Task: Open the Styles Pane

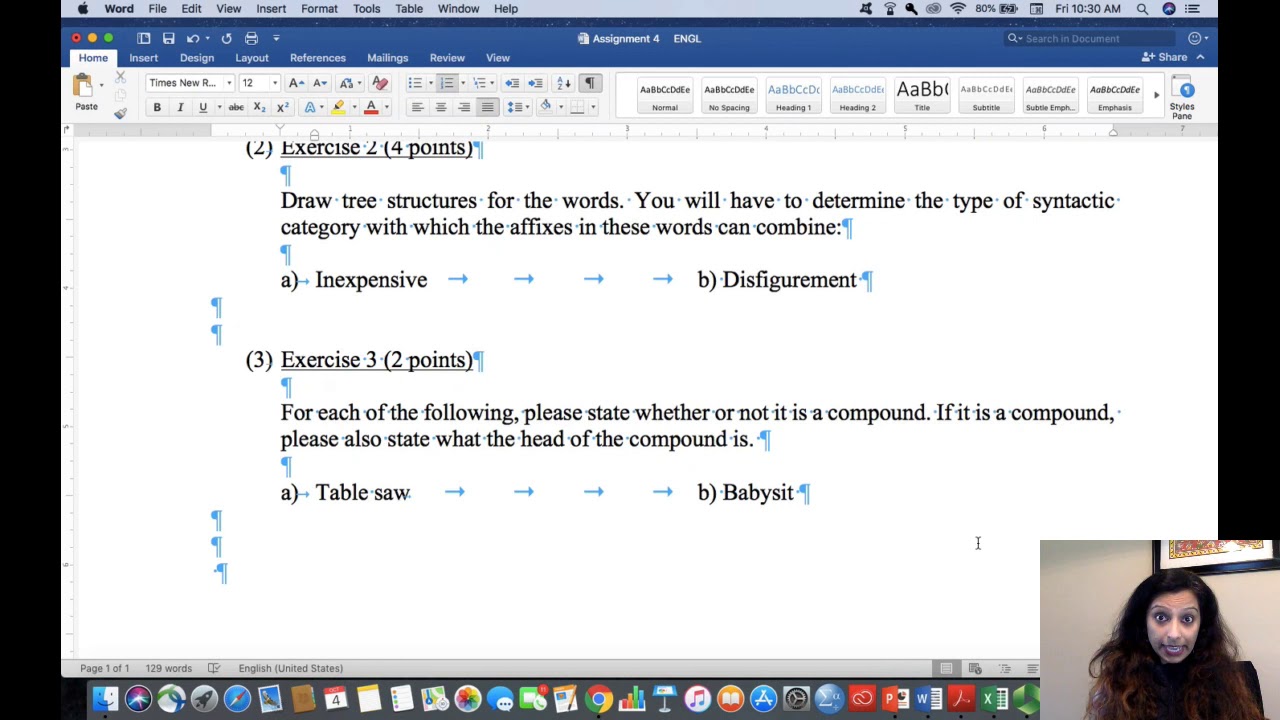Action: pyautogui.click(x=1183, y=98)
